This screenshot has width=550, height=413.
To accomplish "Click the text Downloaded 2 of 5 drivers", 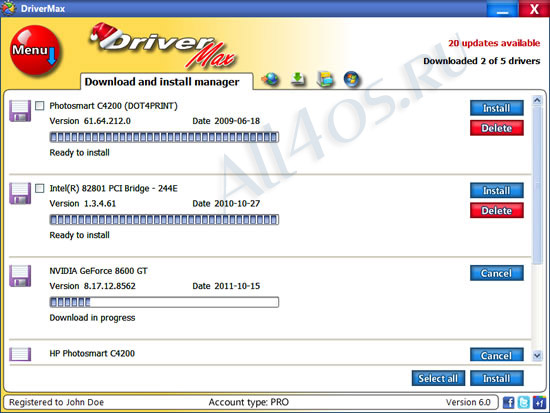I will [482, 61].
